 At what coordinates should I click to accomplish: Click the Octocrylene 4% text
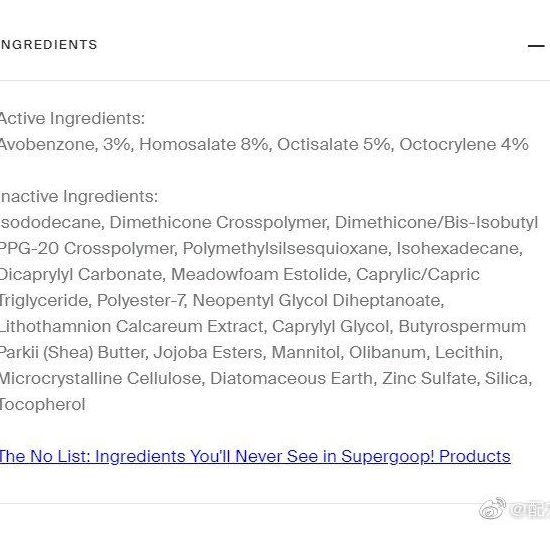pos(464,145)
